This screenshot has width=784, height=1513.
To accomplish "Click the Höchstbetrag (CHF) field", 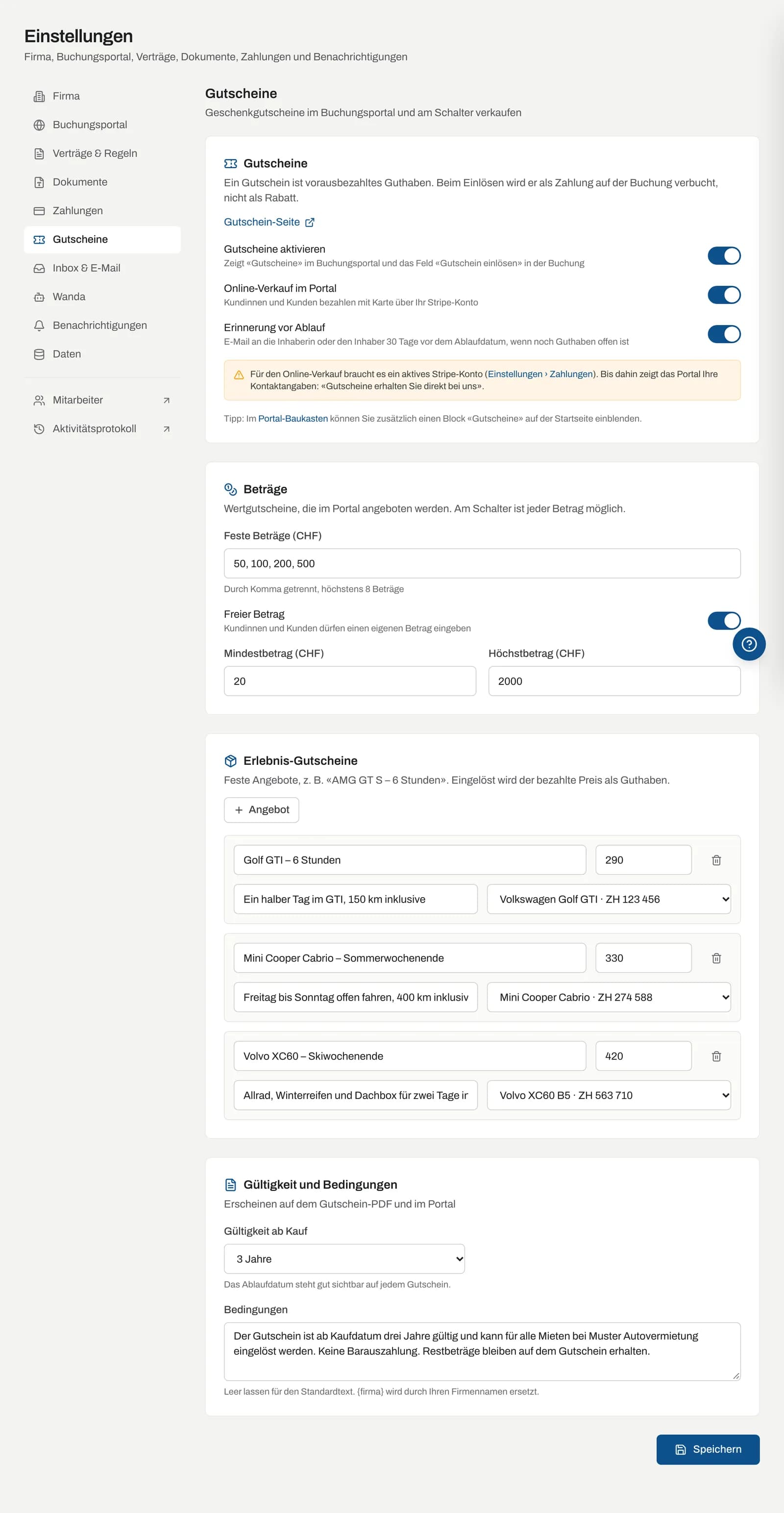I will coord(614,681).
